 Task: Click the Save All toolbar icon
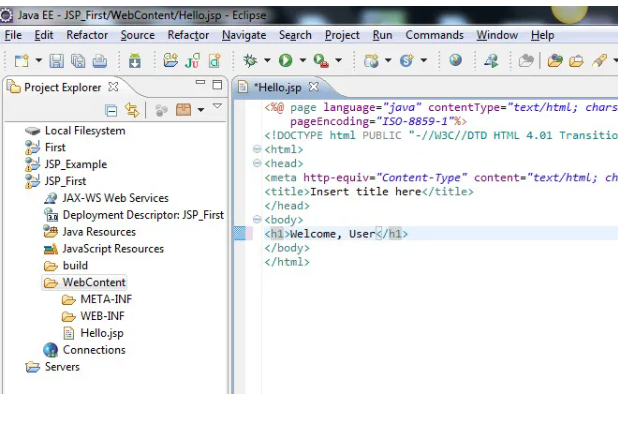click(x=77, y=61)
